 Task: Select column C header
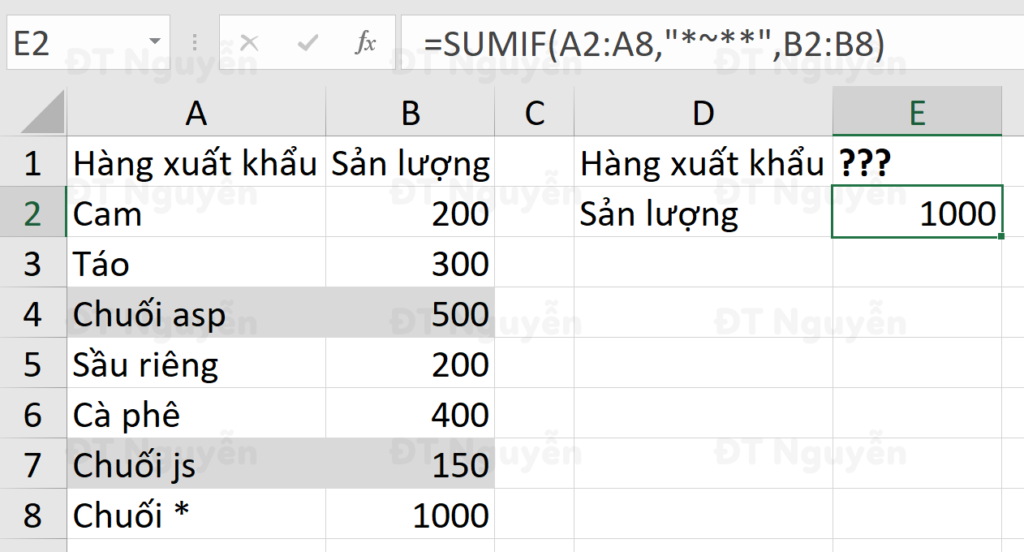point(534,114)
